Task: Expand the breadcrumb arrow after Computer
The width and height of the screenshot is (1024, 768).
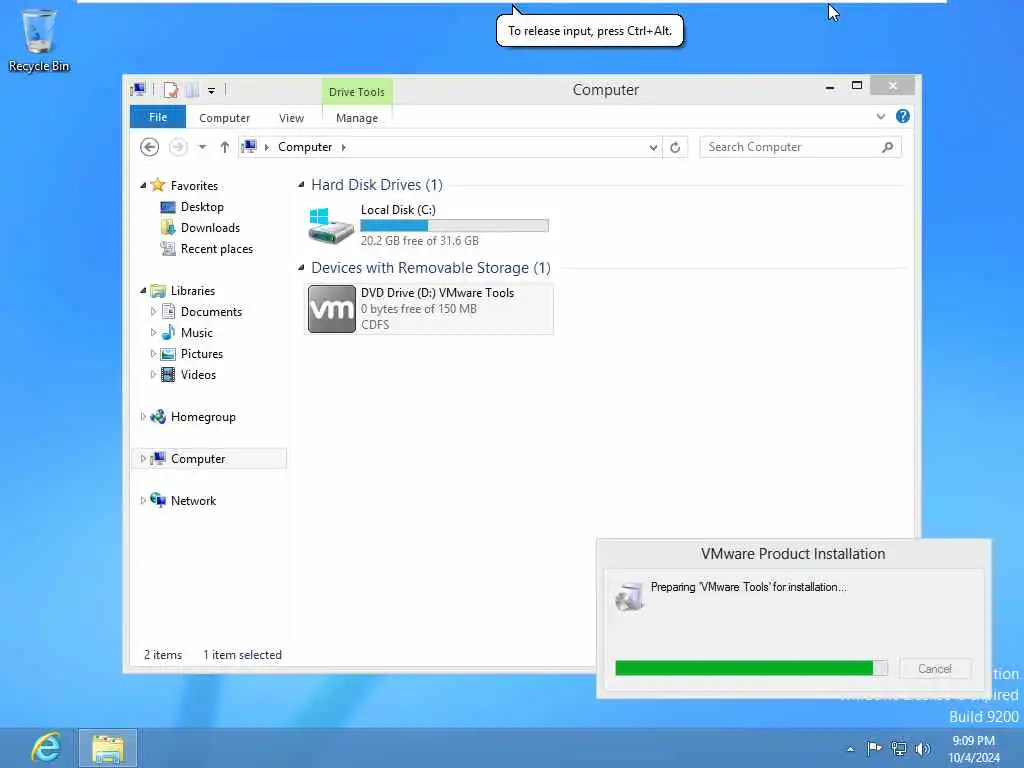Action: (344, 148)
